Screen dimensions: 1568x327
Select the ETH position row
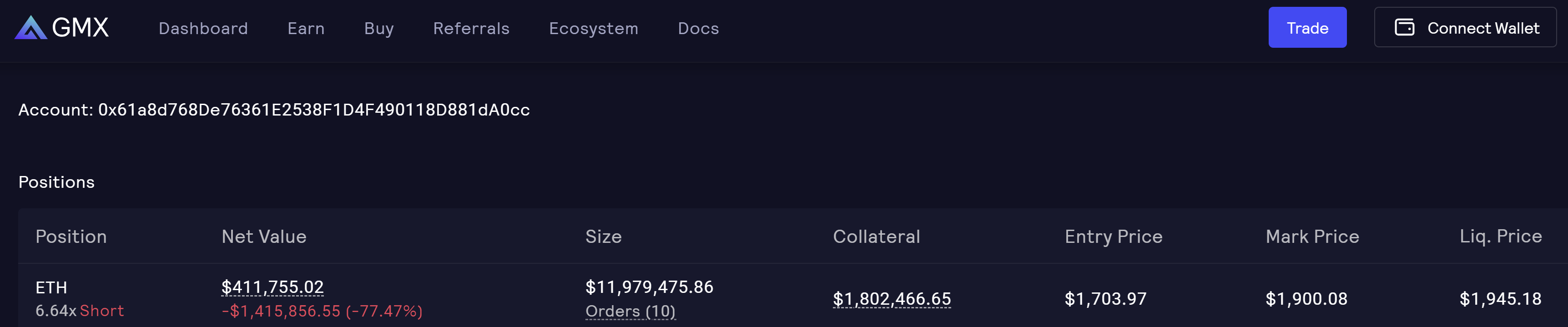point(51,287)
